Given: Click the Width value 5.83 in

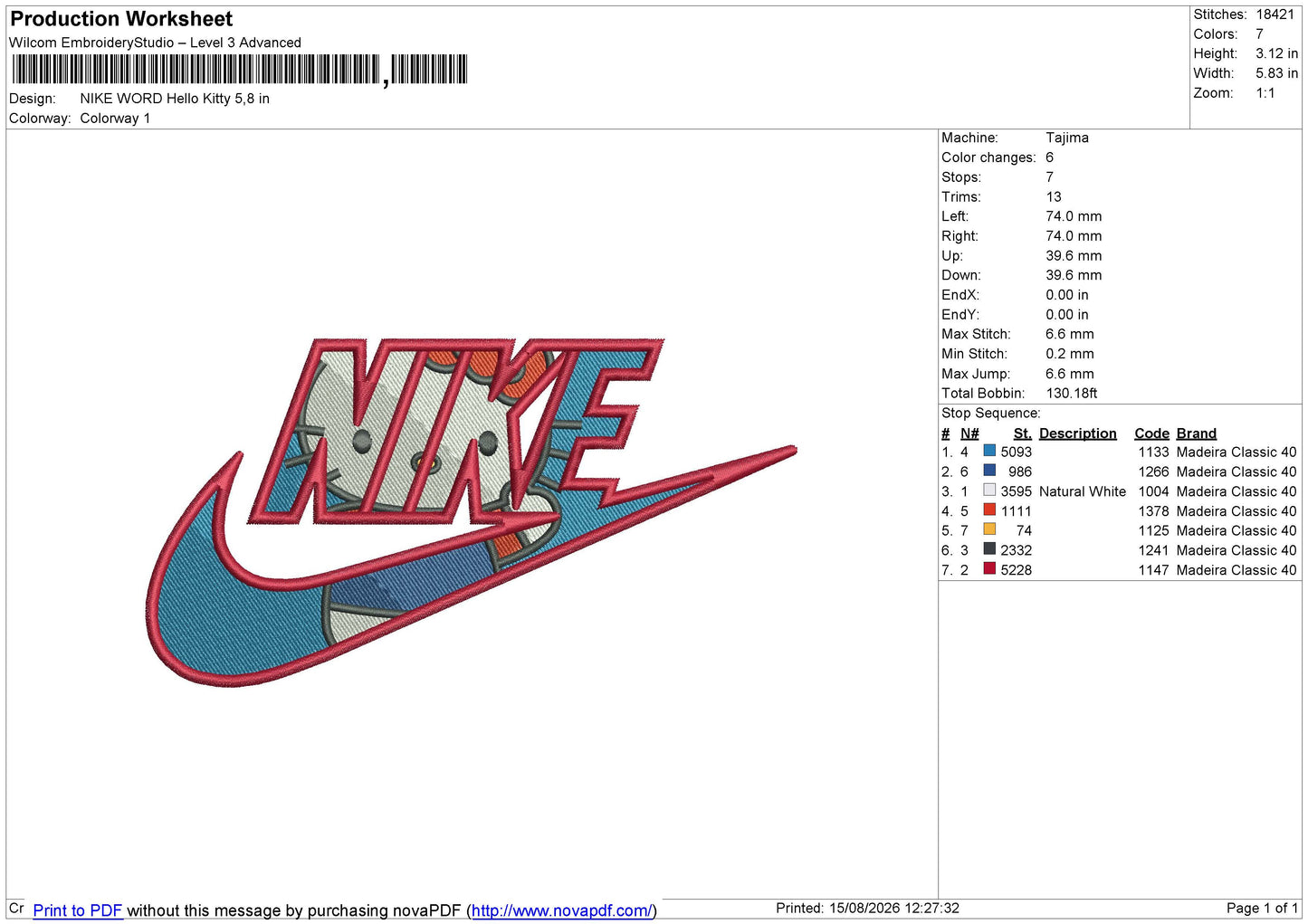Looking at the screenshot, I should point(1276,73).
